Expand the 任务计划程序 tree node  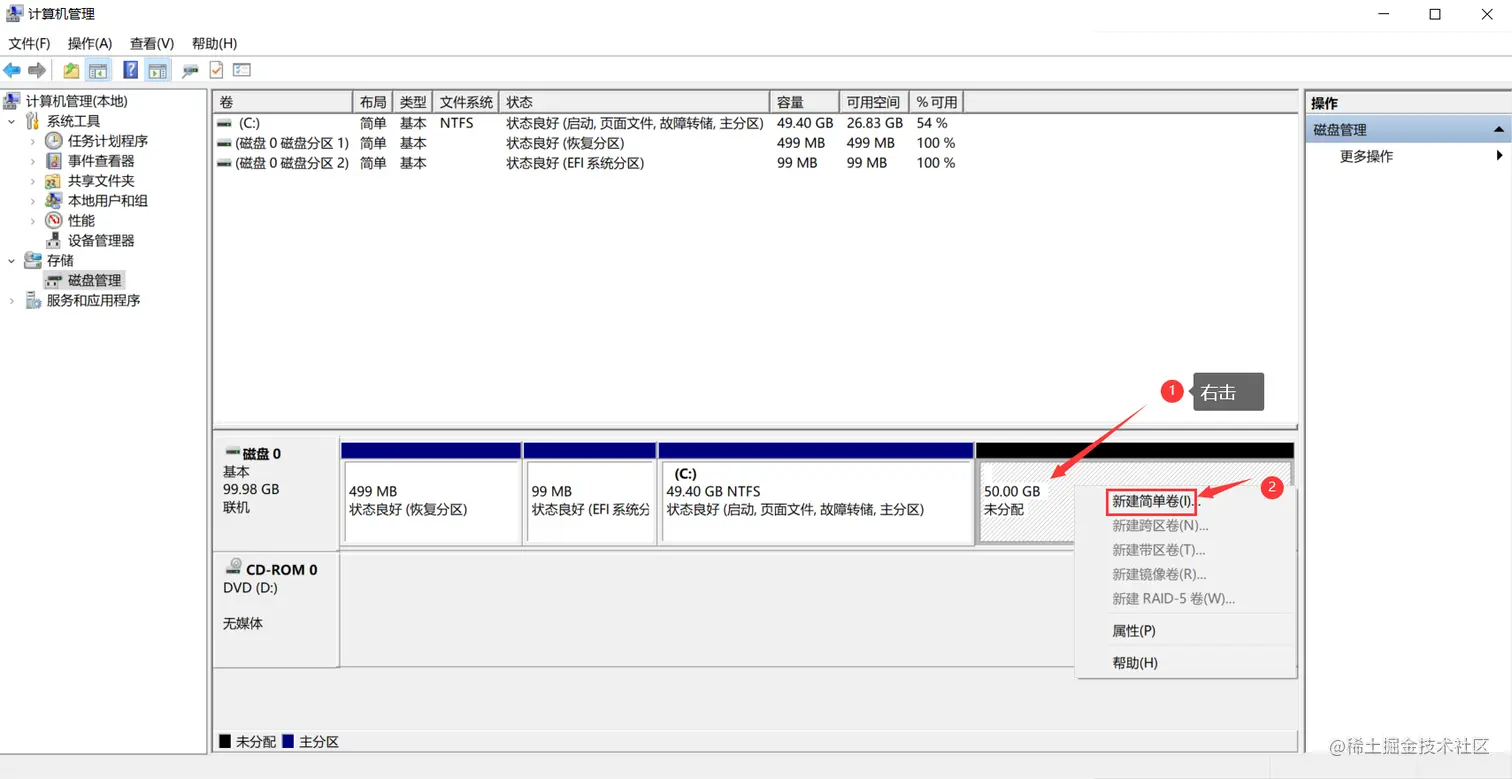coord(33,141)
